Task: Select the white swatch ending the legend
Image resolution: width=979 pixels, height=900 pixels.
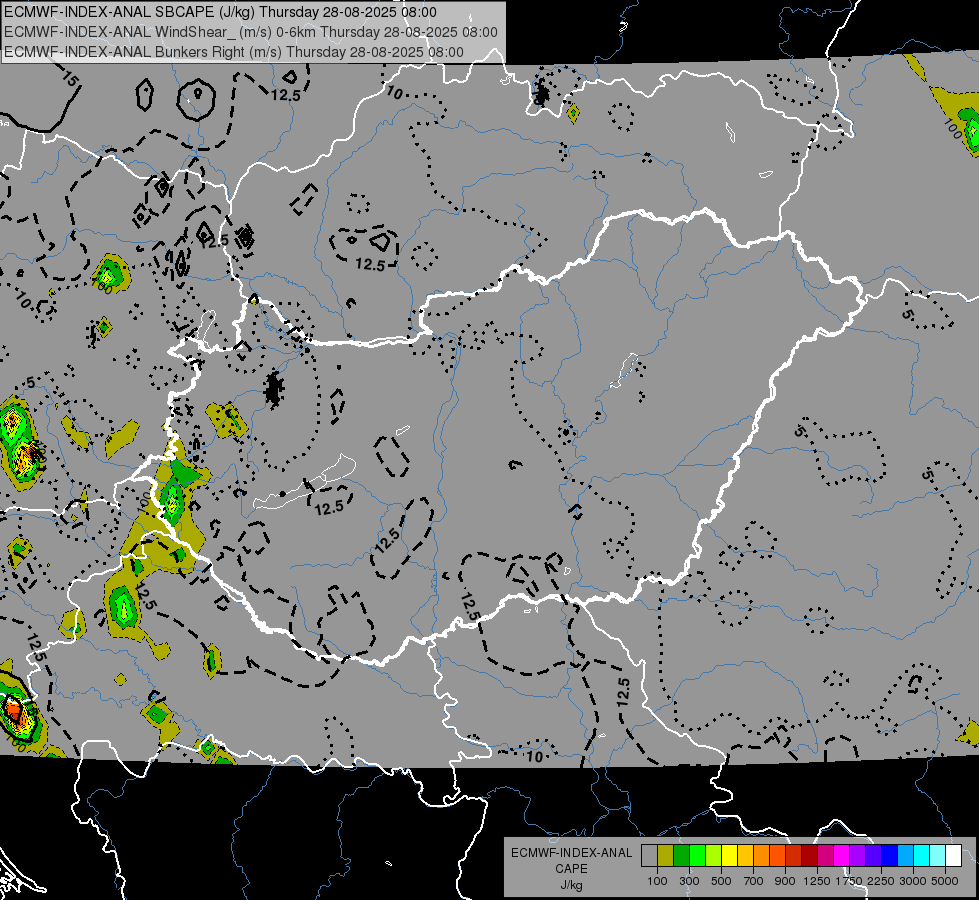Action: point(953,856)
